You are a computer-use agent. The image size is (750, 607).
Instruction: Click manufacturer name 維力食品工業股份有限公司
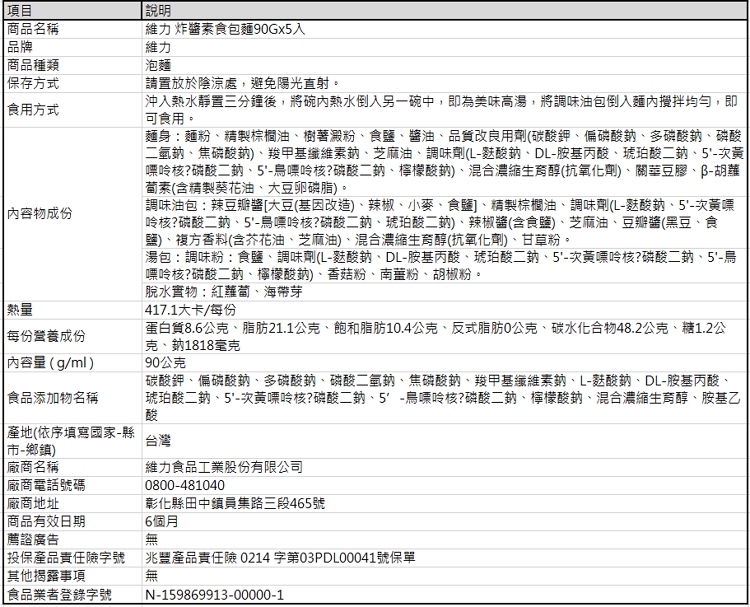tap(224, 466)
